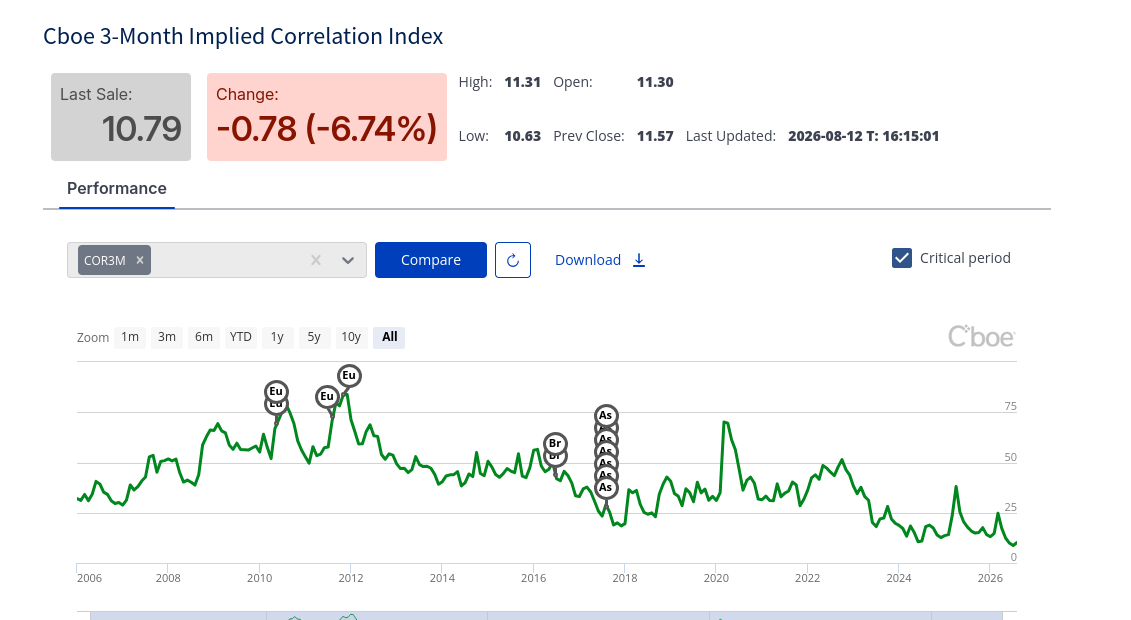The height and width of the screenshot is (620, 1131).
Task: Click the Last Updated timestamp
Action: pyautogui.click(x=863, y=136)
